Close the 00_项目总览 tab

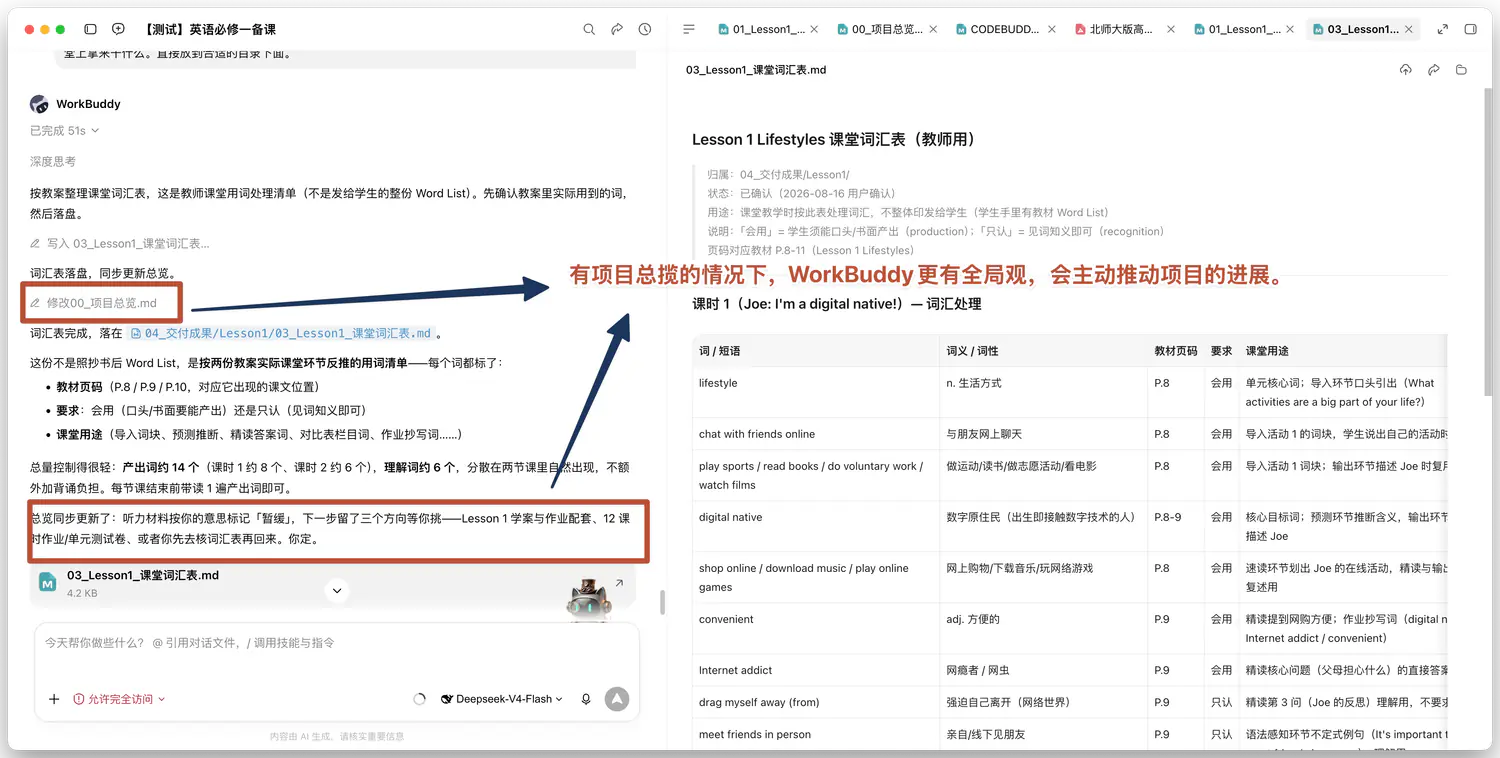pos(933,29)
